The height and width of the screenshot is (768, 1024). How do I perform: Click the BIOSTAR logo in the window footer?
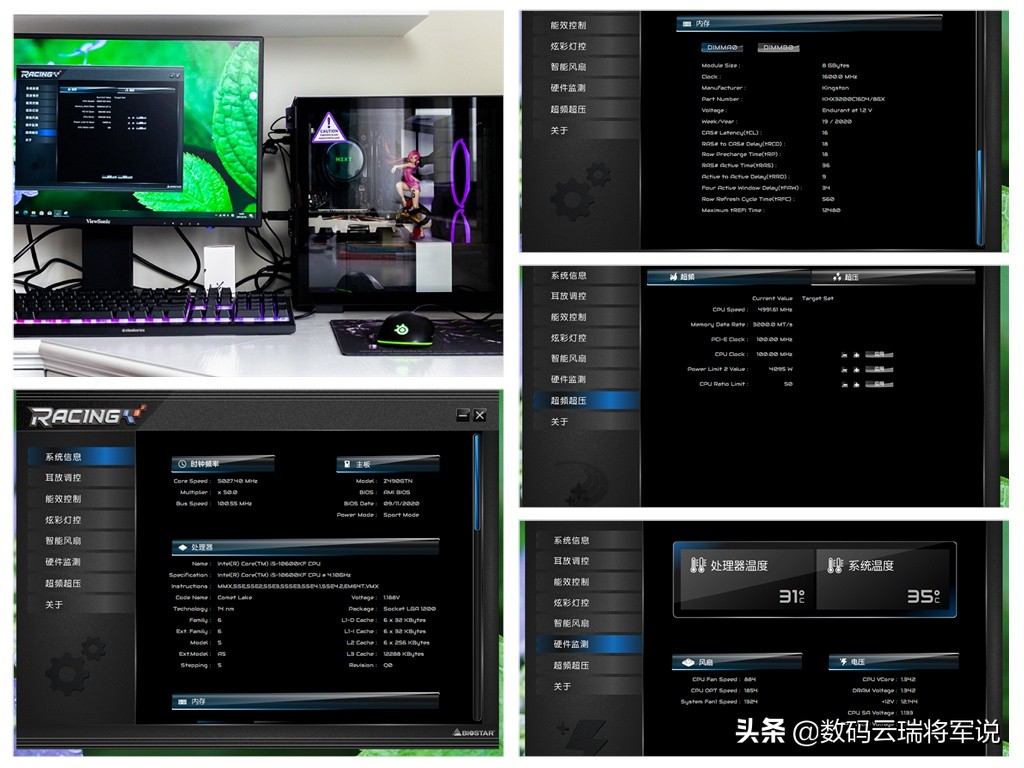point(474,733)
